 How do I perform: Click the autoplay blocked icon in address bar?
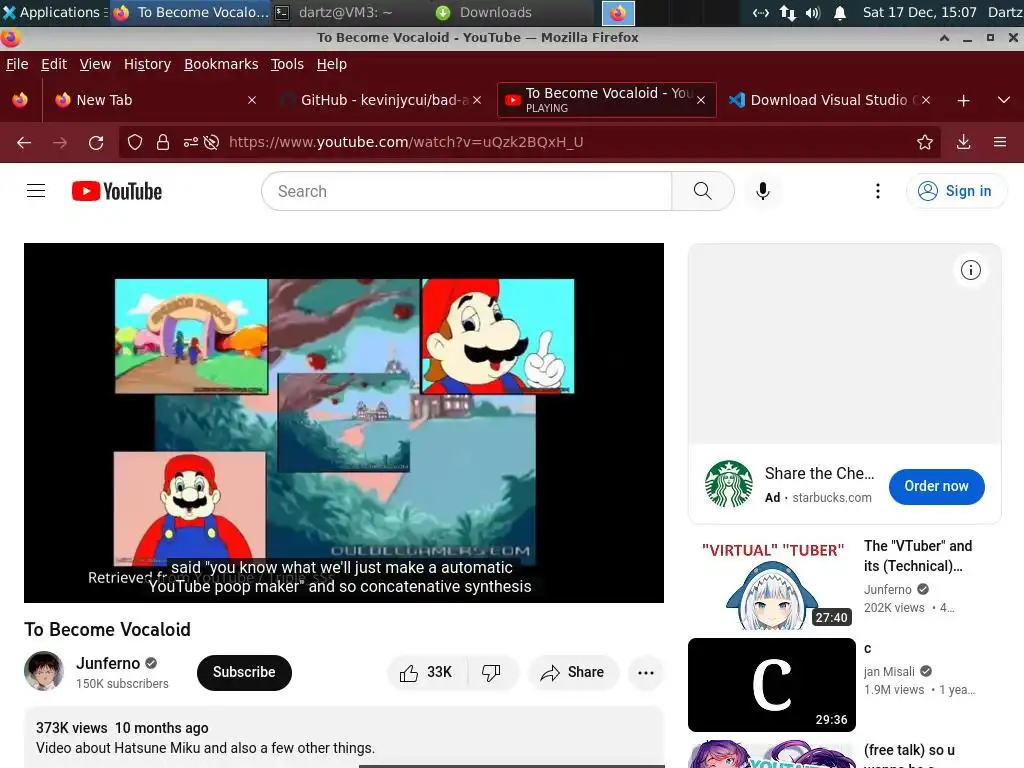click(212, 142)
